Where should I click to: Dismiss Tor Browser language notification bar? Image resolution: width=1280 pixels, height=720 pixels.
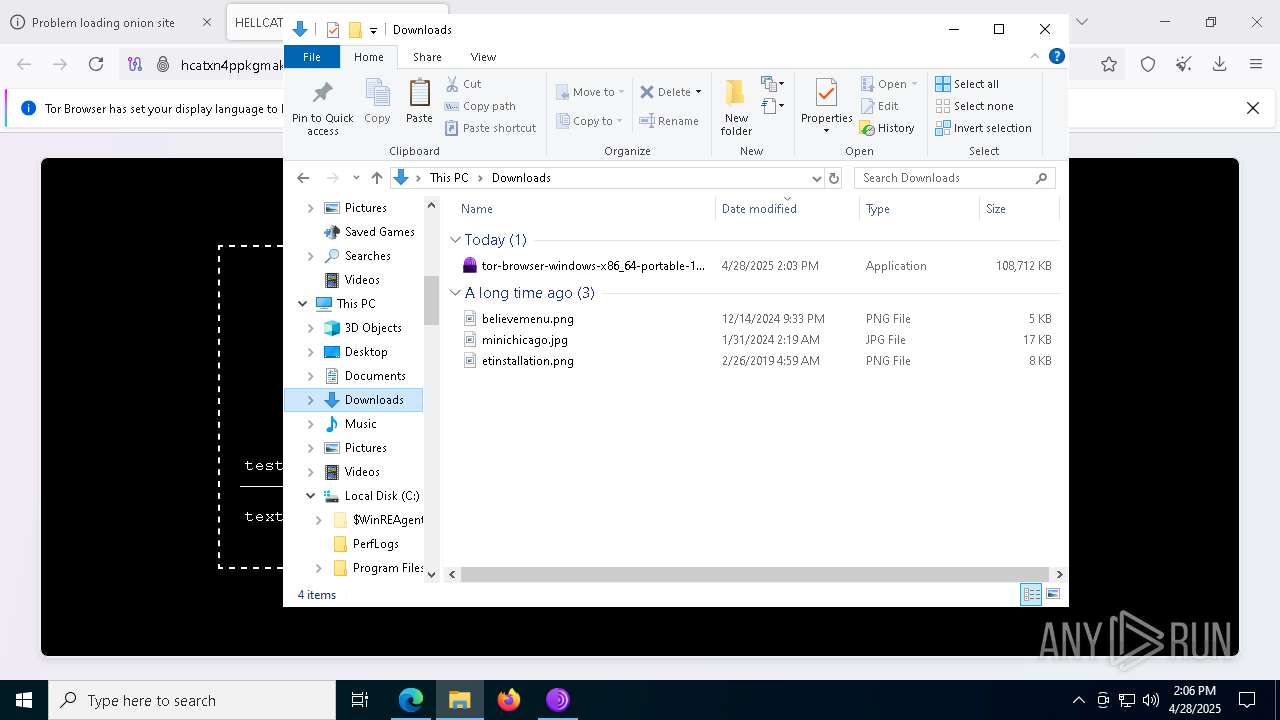[1252, 108]
